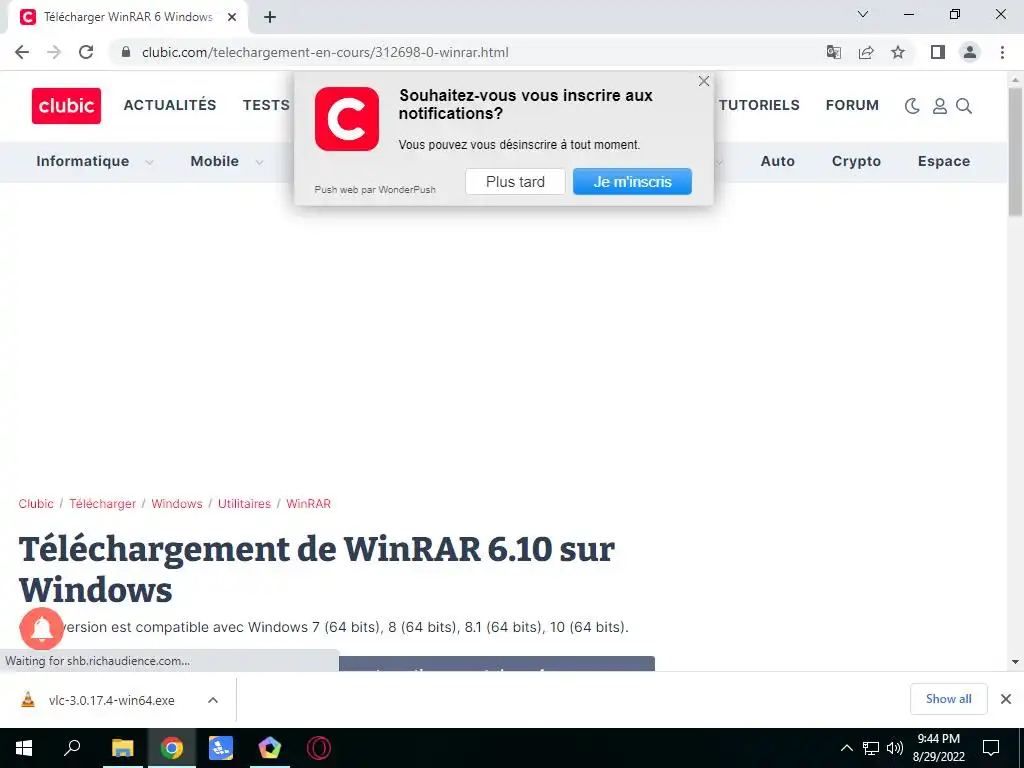Open the Clubic search magnifier
This screenshot has width=1024, height=768.
click(964, 106)
